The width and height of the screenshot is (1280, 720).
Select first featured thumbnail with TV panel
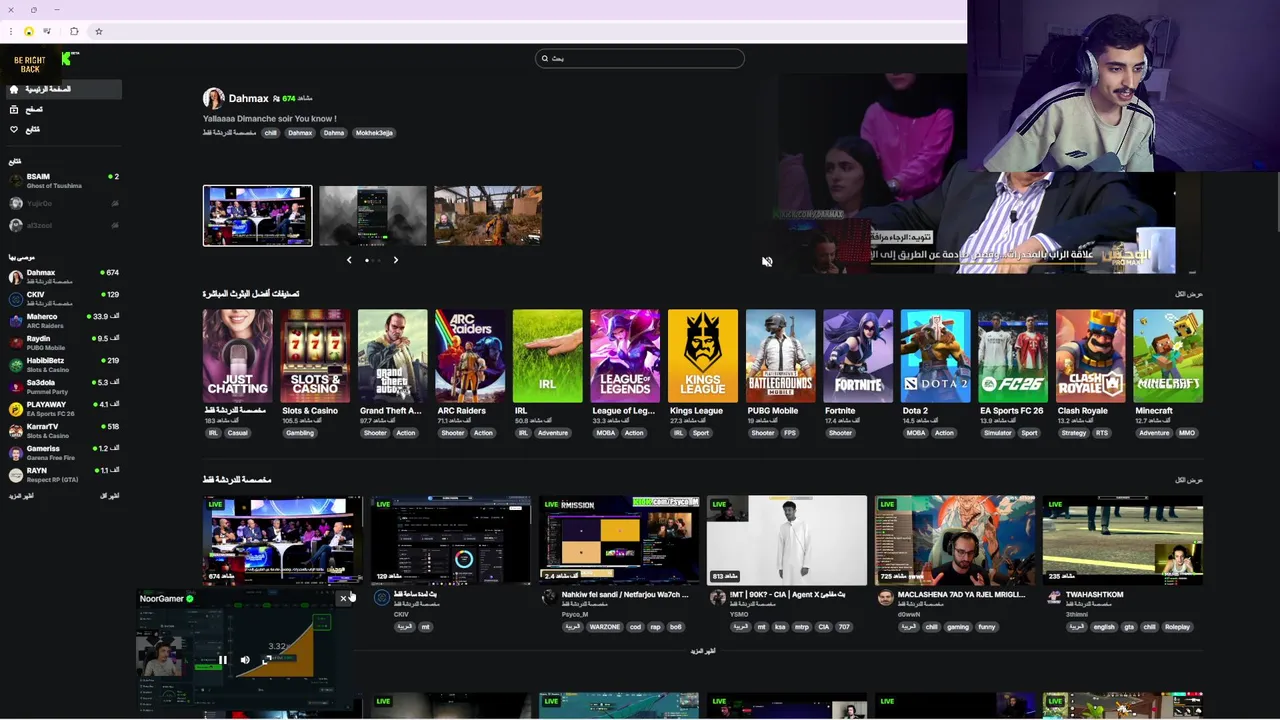[257, 215]
